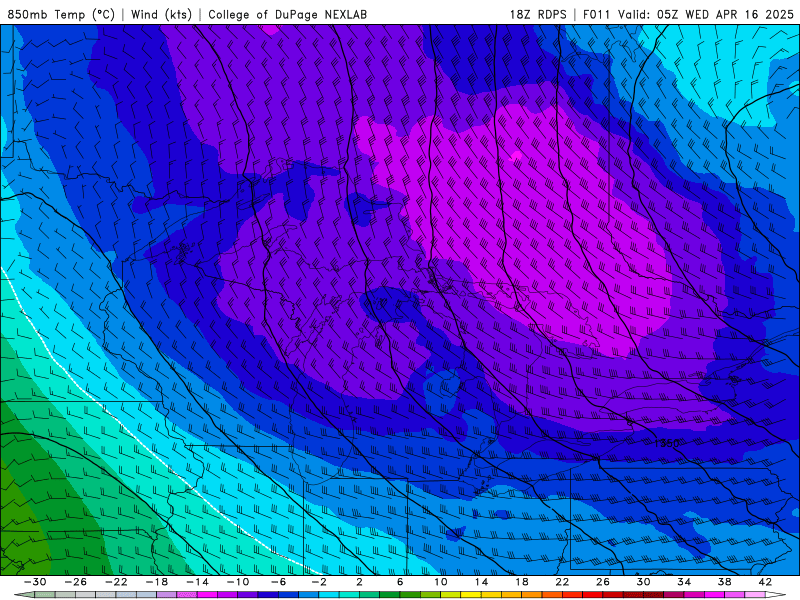
Task: Click the "18Z RDPS" model run label
Action: tap(538, 14)
